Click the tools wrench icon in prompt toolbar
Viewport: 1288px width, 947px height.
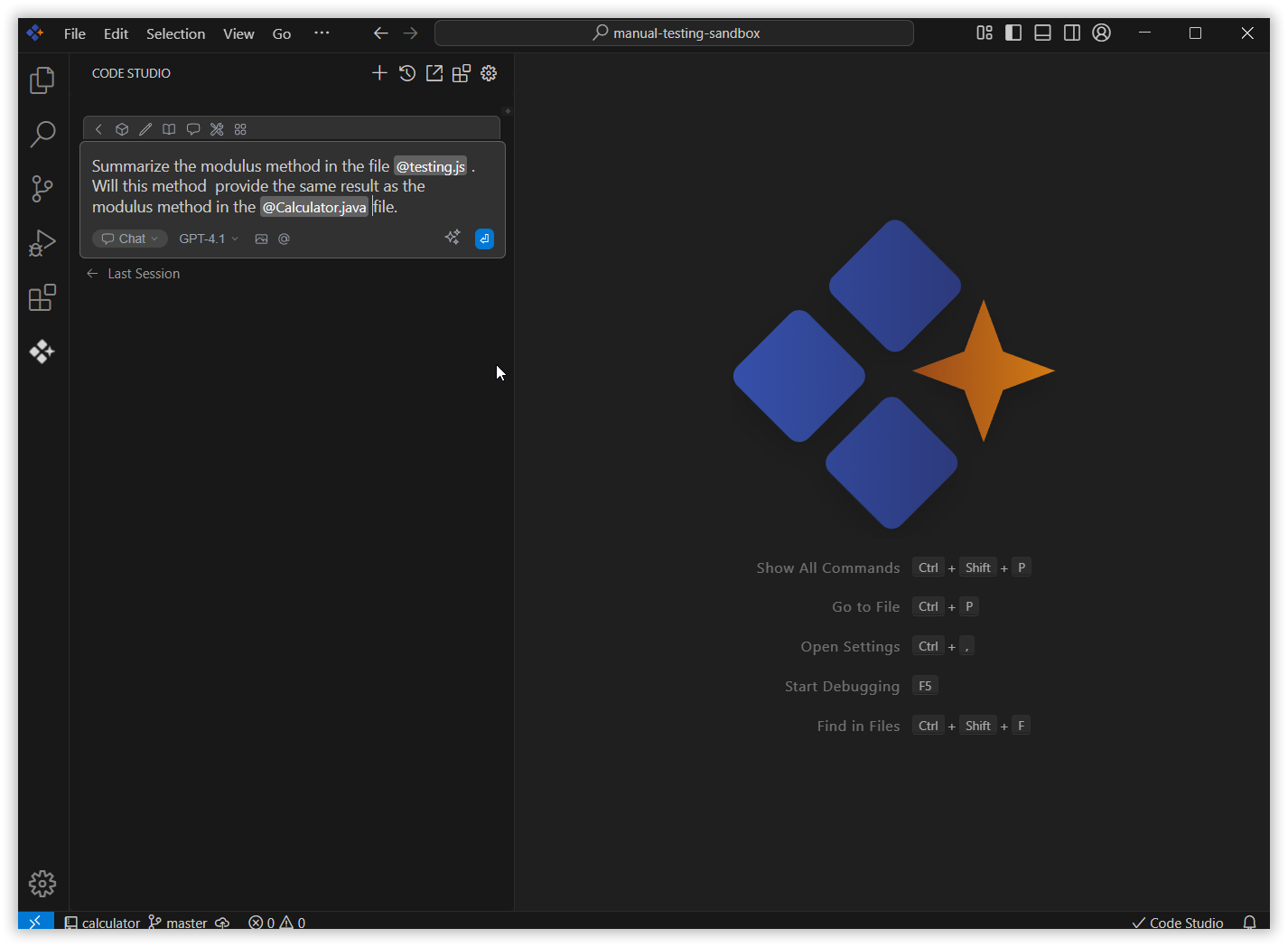217,129
